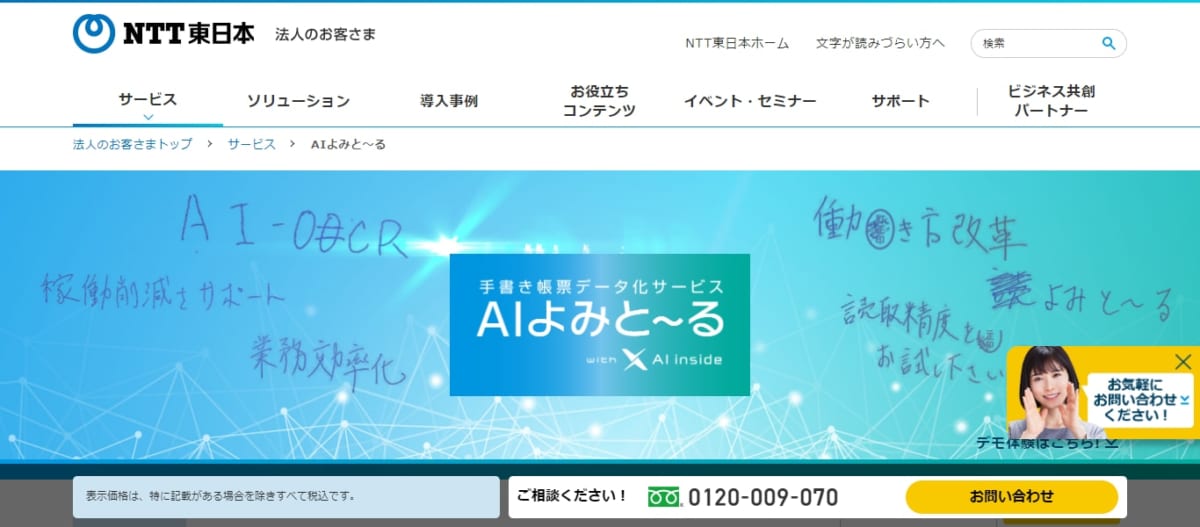Click the サービス breadcrumb link

click(251, 144)
